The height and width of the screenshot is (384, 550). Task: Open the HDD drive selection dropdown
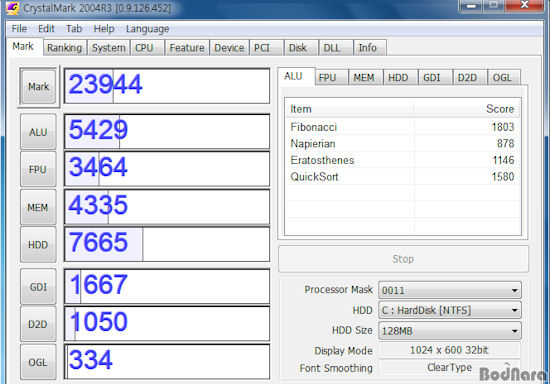(x=450, y=310)
